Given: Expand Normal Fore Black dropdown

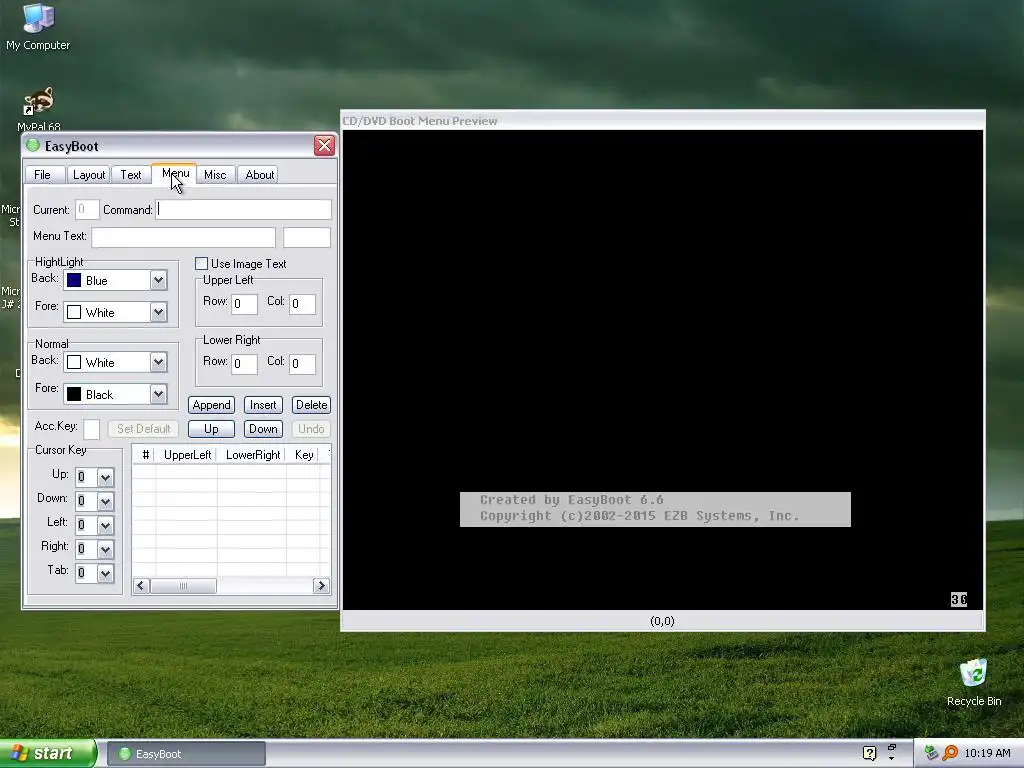Looking at the screenshot, I should tap(158, 394).
